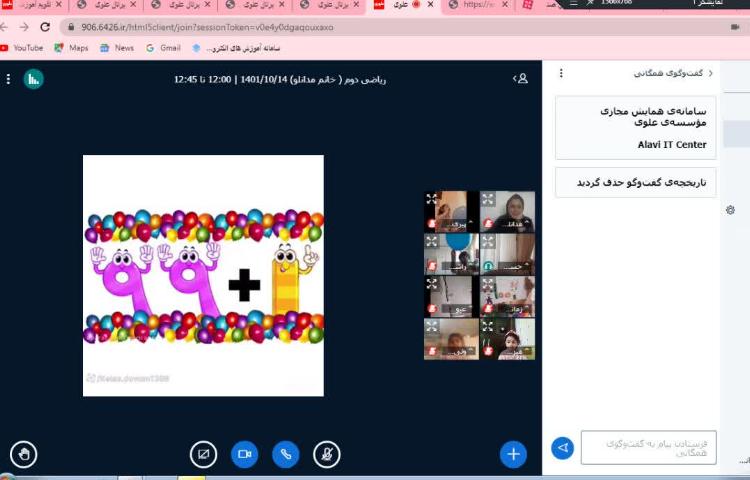Toggle the users list icon
Viewport: 750px width, 480px height.
pos(521,78)
